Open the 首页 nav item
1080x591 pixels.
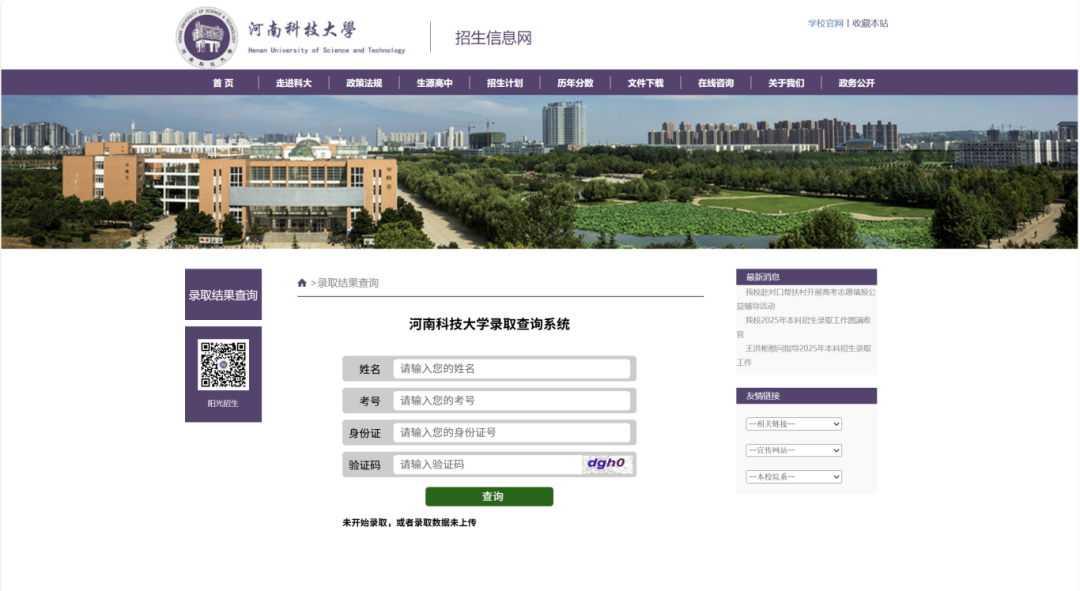(223, 83)
